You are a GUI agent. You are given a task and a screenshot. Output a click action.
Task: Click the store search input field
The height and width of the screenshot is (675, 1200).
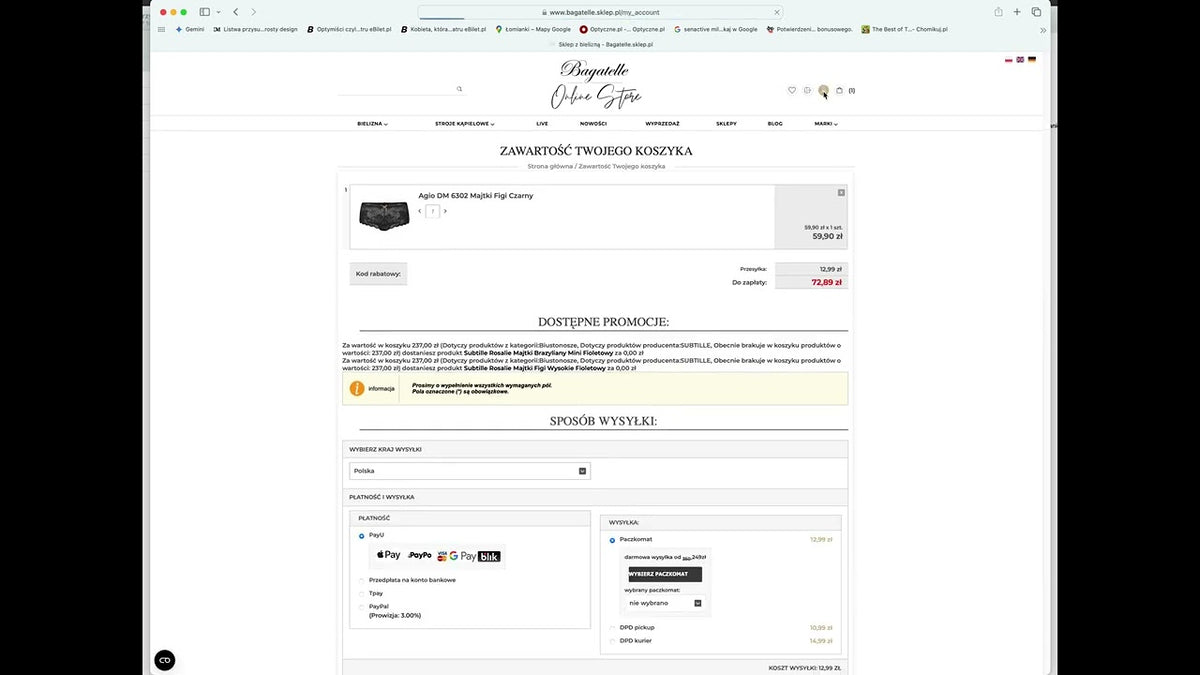[x=400, y=89]
